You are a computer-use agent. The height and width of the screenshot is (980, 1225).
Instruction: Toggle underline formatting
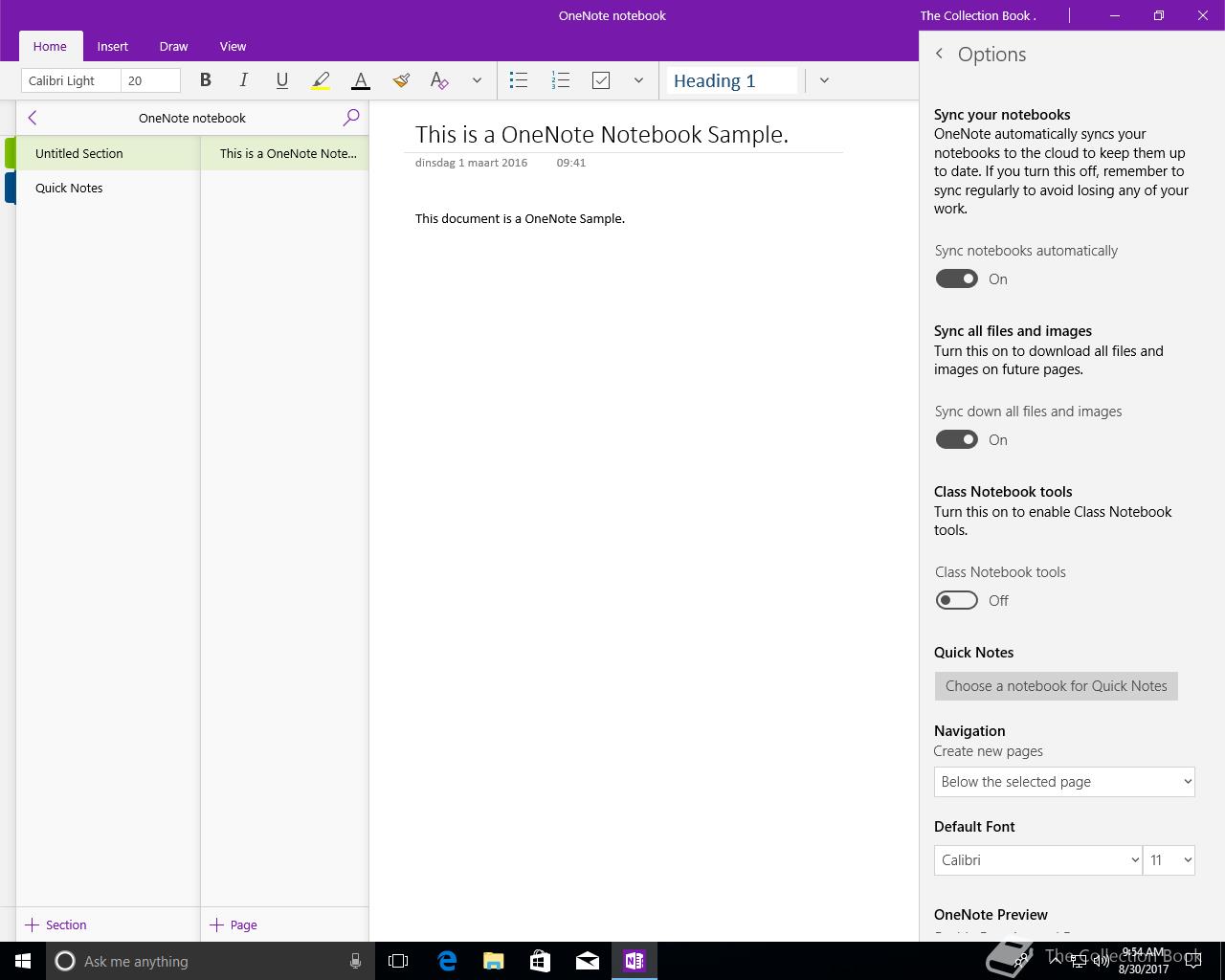pos(281,80)
